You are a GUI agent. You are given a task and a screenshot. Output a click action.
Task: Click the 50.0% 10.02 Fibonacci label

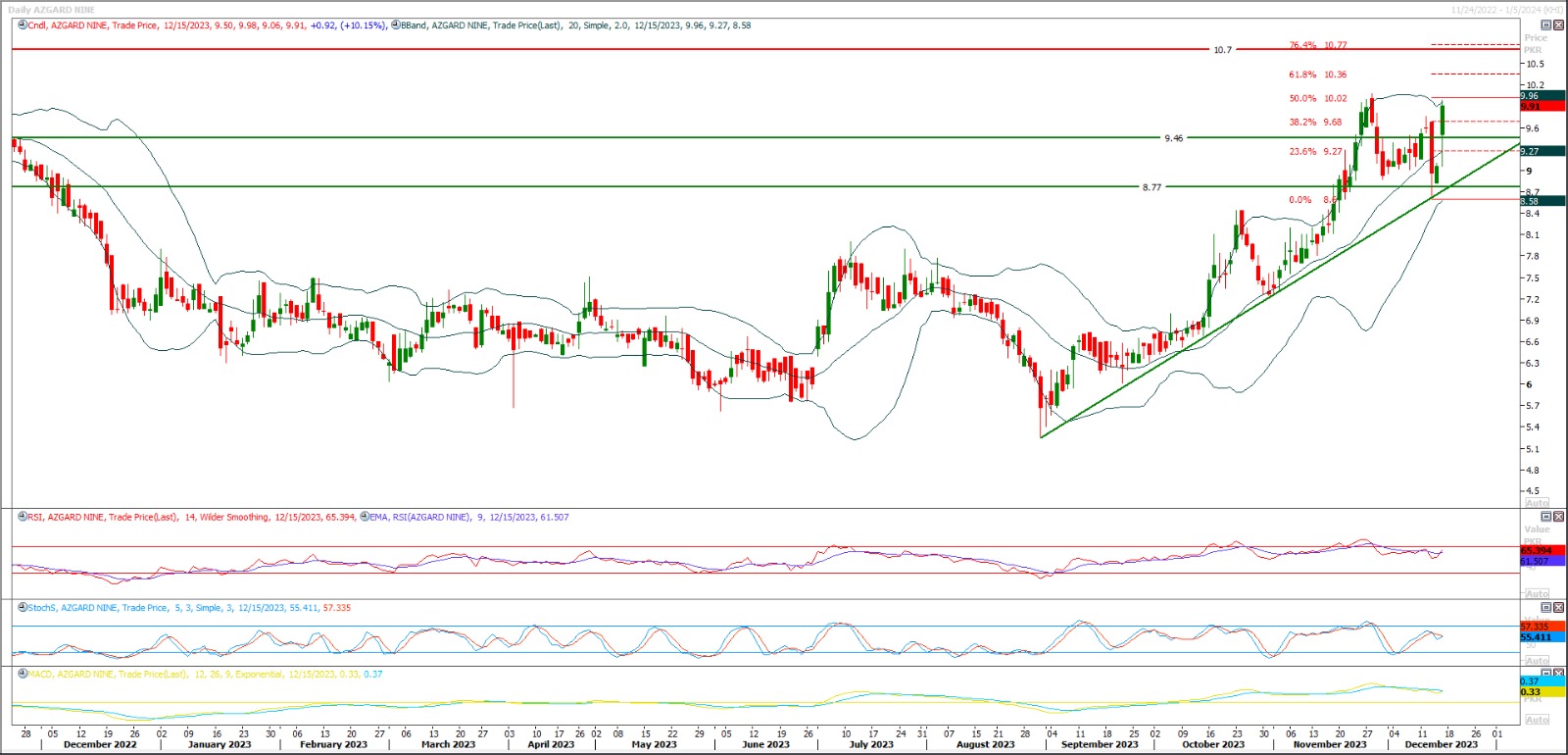(1318, 98)
